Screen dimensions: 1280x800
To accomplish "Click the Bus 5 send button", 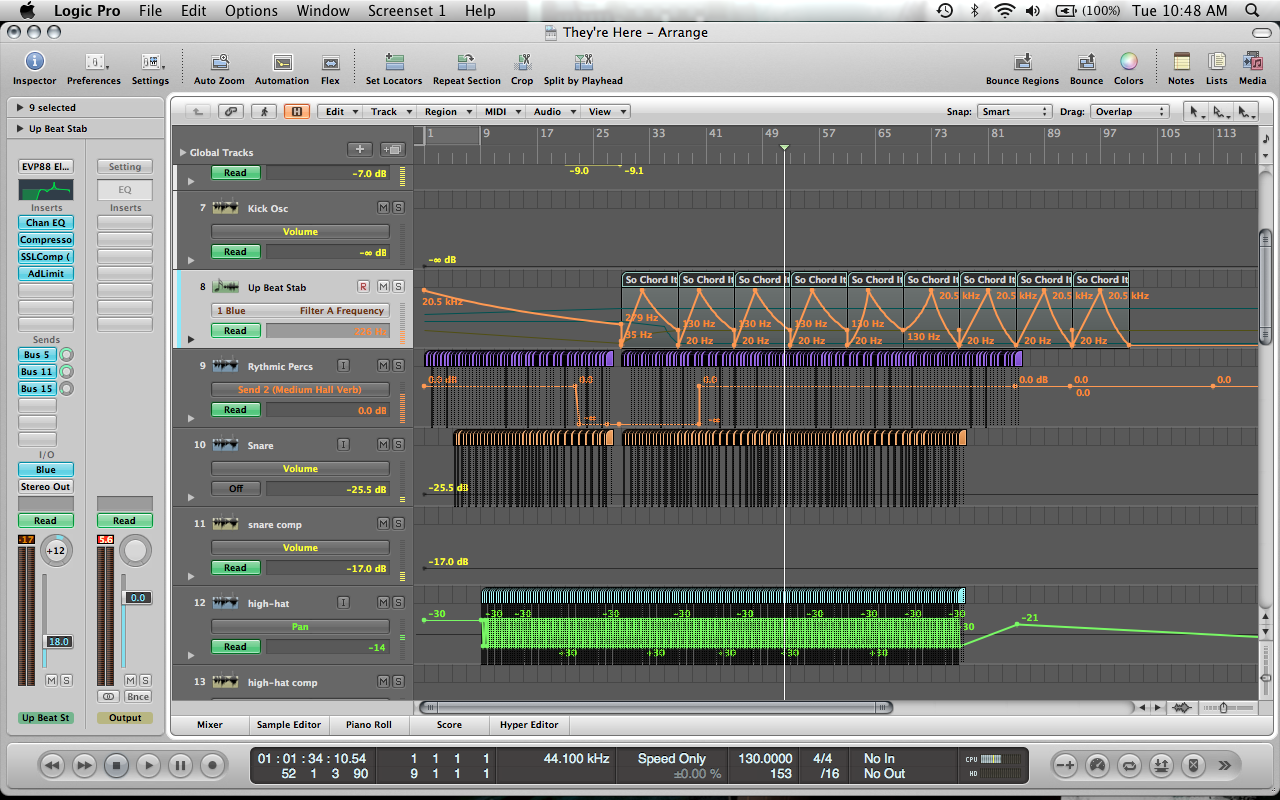I will click(38, 355).
